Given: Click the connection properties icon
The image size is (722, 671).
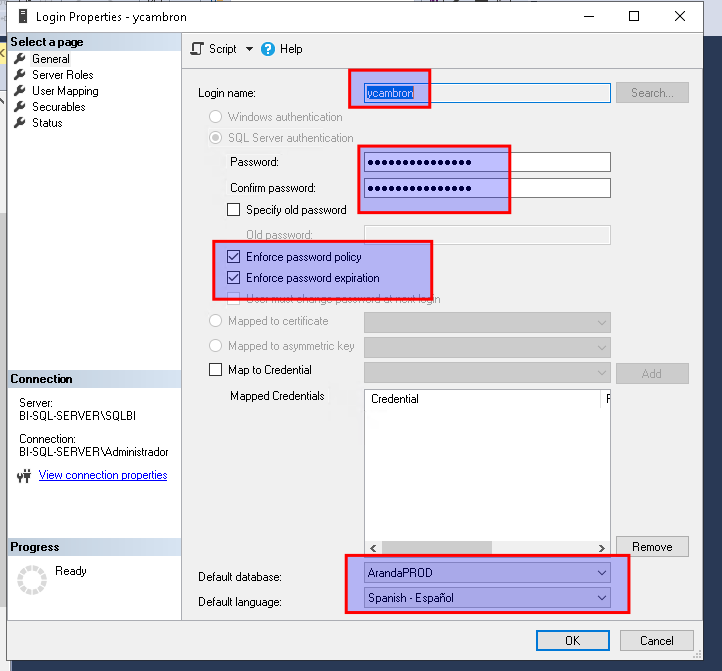Looking at the screenshot, I should click(x=25, y=476).
